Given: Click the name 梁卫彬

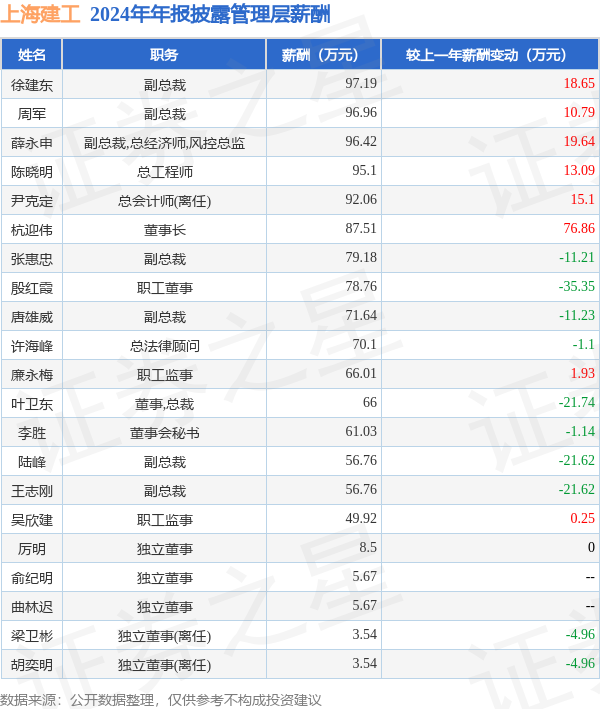Looking at the screenshot, I should coord(32,636).
